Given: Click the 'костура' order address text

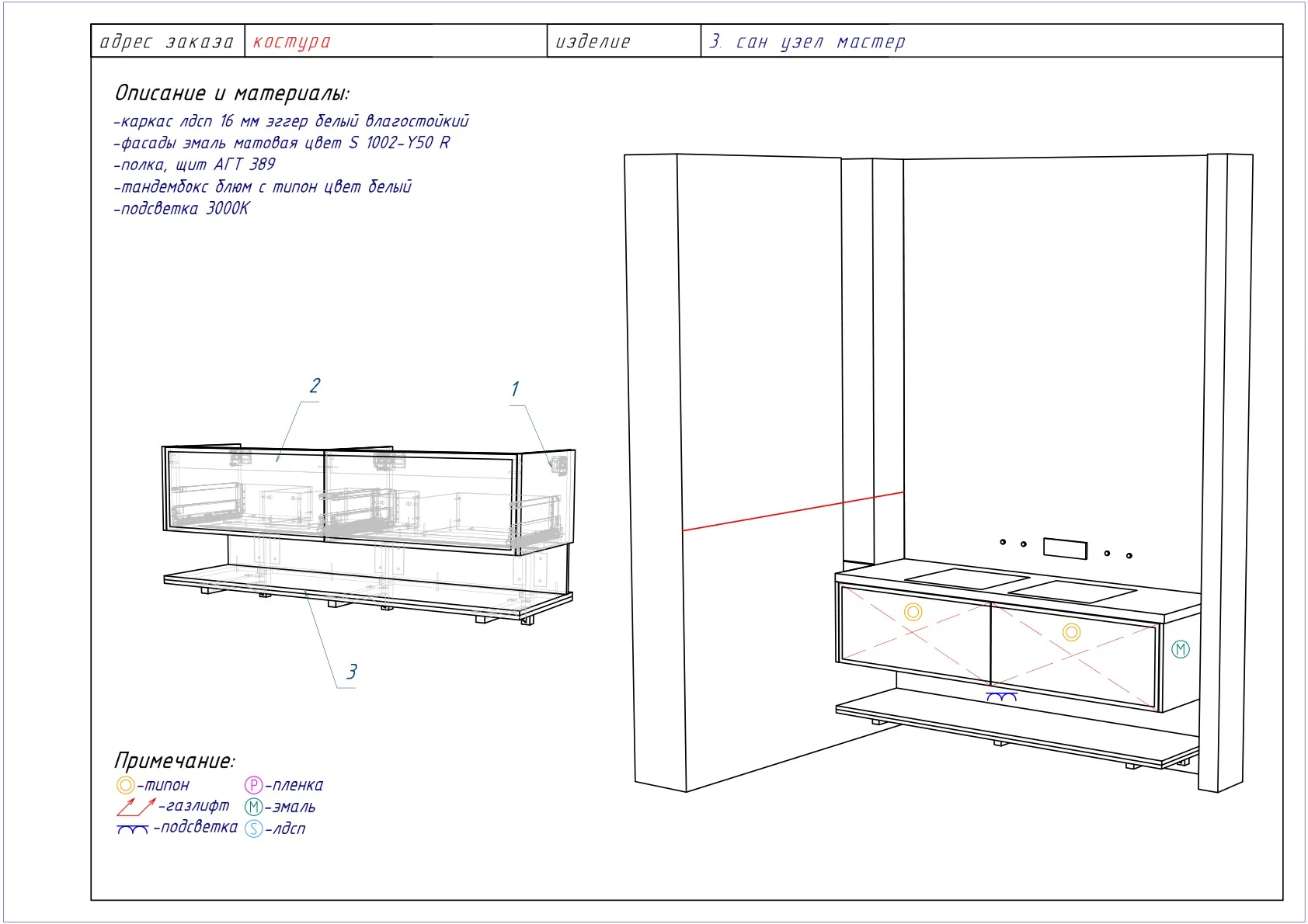Looking at the screenshot, I should (291, 42).
